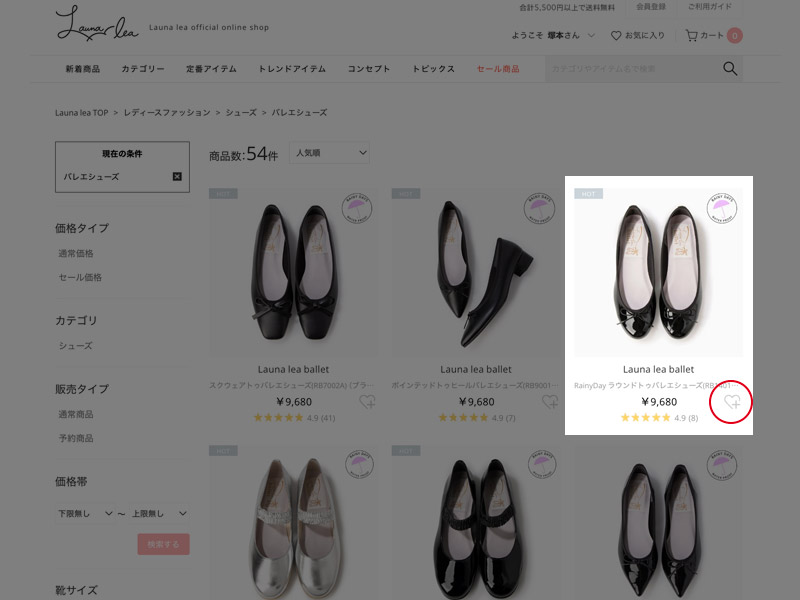Open the 人気順 sort dropdown
This screenshot has width=800, height=600.
pos(329,151)
